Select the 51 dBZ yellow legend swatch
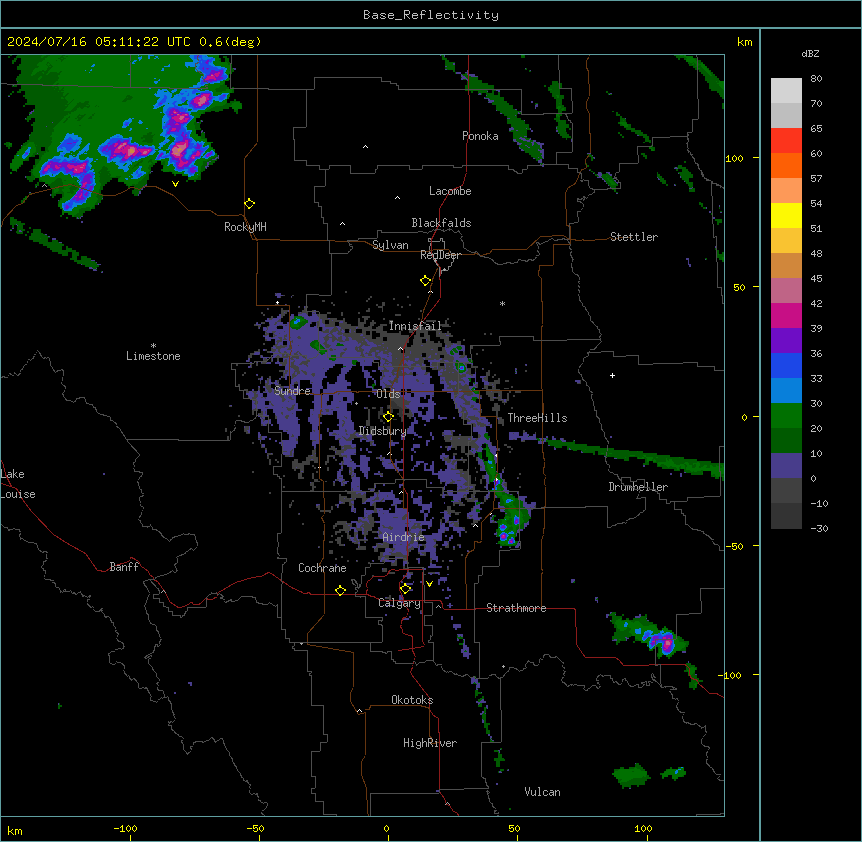Viewport: 862px width, 842px height. pyautogui.click(x=786, y=215)
